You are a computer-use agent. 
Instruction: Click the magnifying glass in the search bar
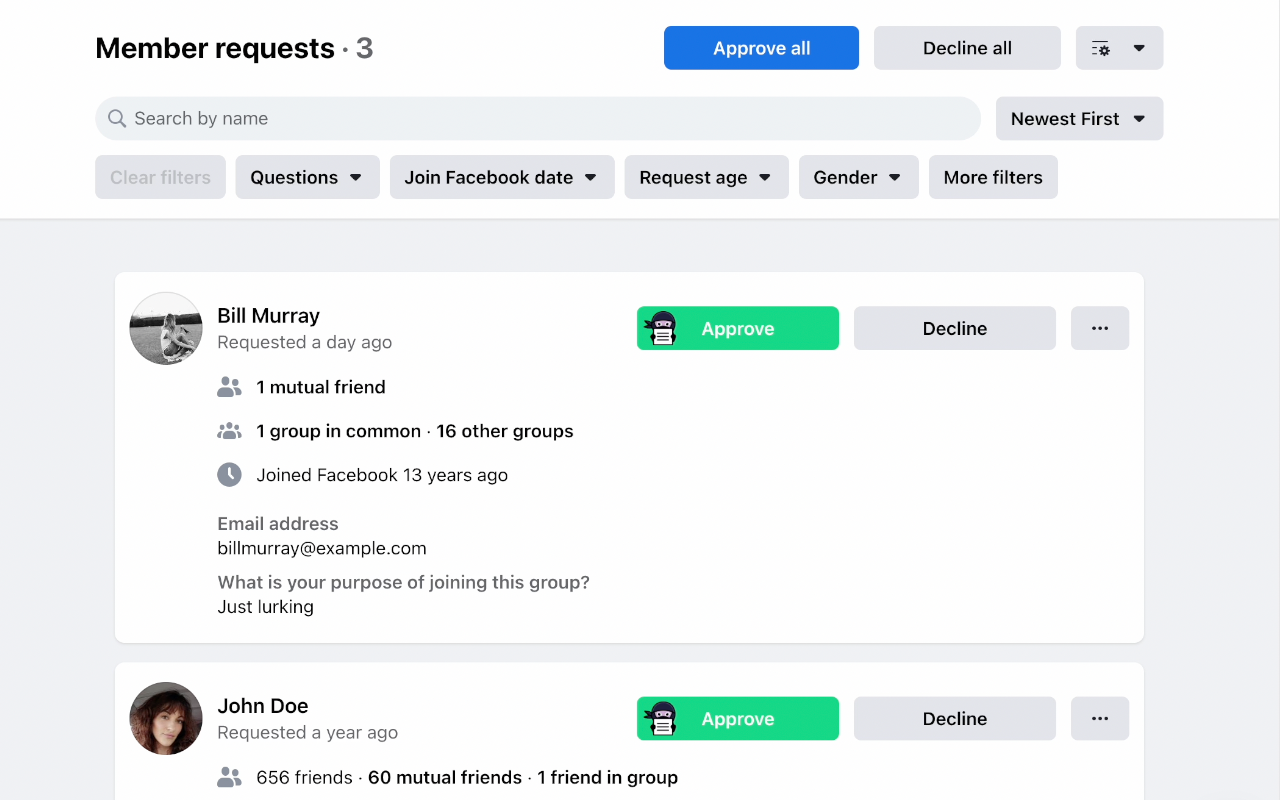tap(117, 118)
